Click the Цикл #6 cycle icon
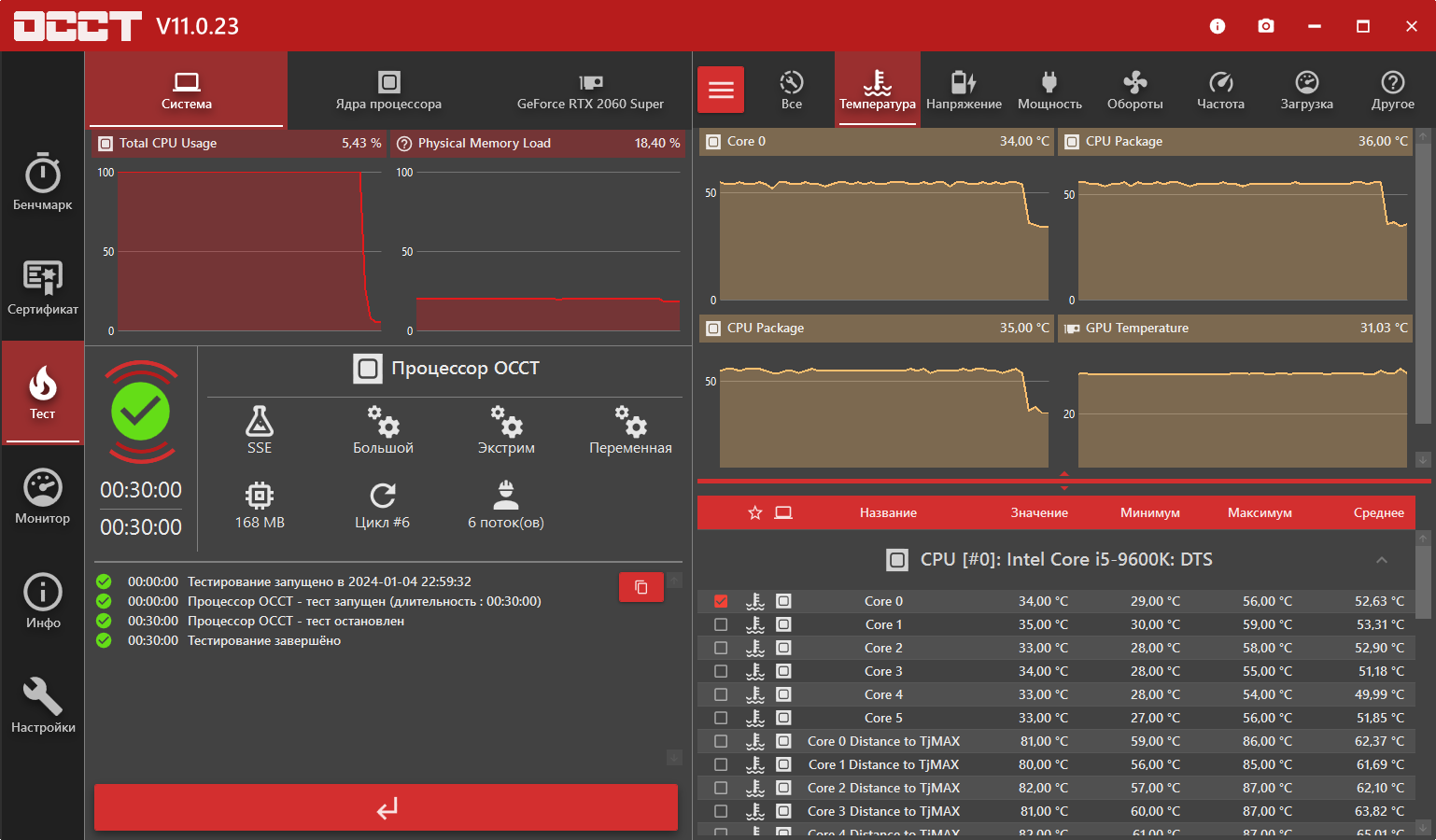 (383, 495)
